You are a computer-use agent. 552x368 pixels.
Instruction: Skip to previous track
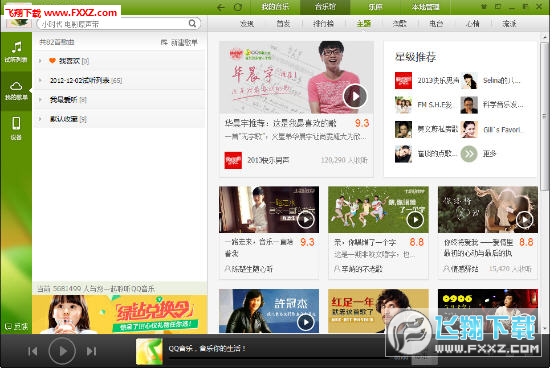click(33, 351)
